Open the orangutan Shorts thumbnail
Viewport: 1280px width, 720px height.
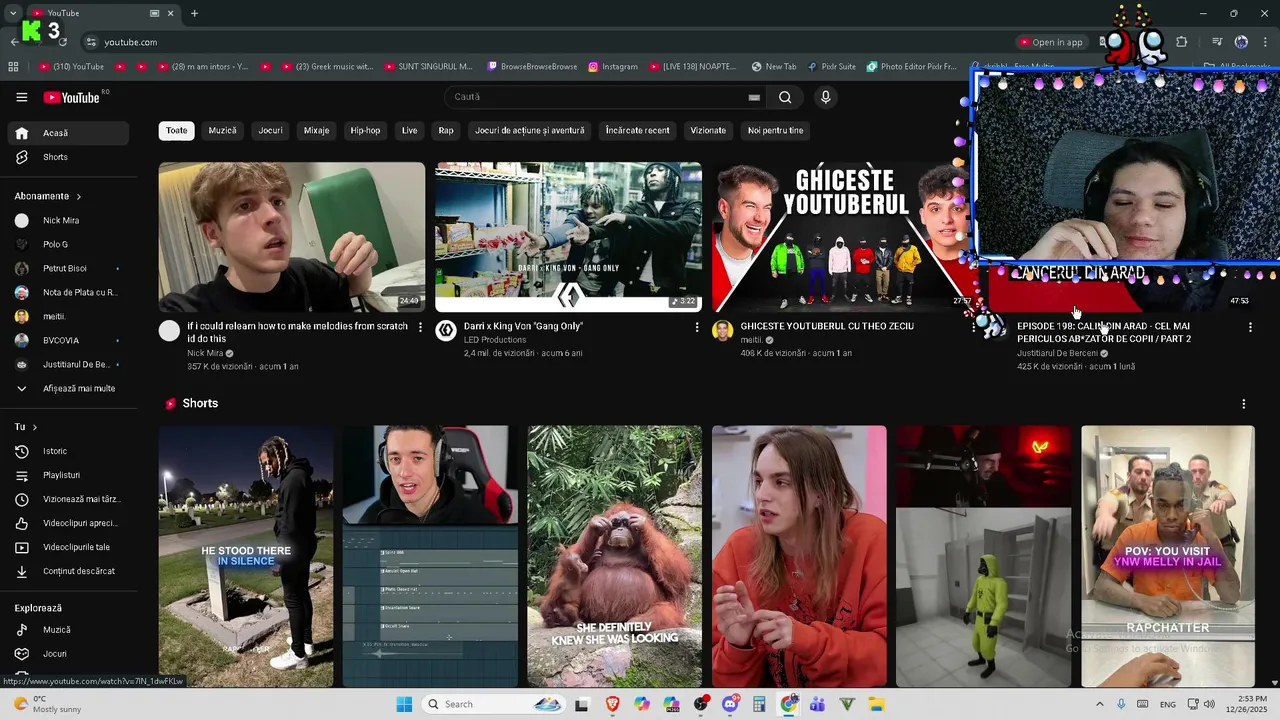(x=615, y=556)
